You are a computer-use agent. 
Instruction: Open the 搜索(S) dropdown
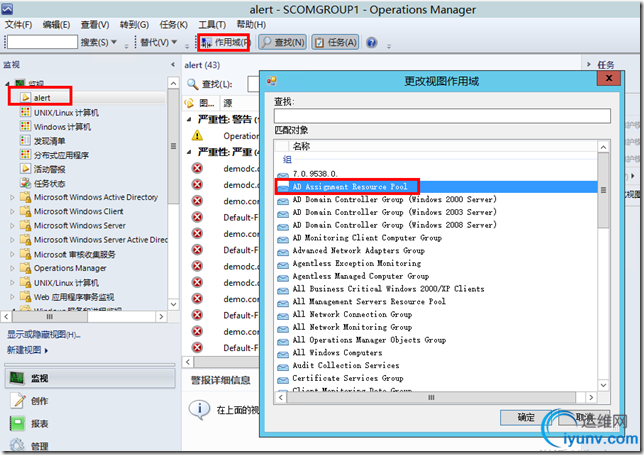point(99,42)
